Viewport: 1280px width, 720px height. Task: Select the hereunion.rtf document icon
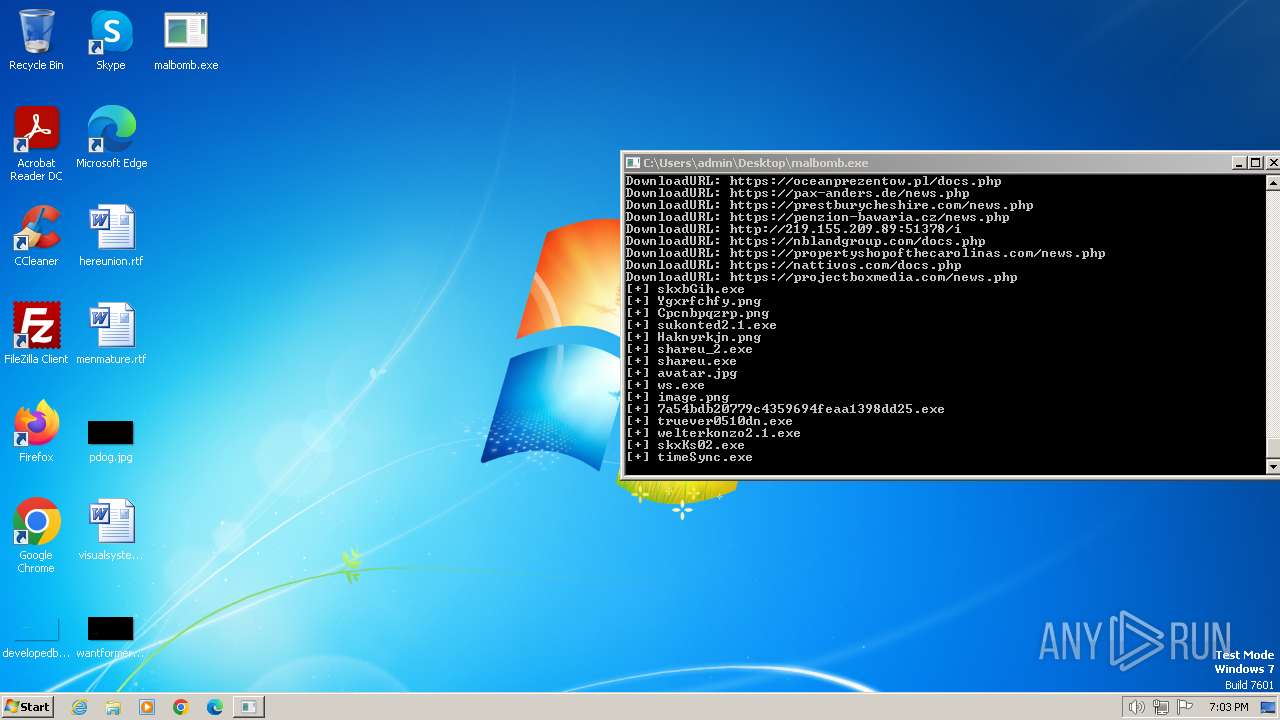pyautogui.click(x=111, y=236)
